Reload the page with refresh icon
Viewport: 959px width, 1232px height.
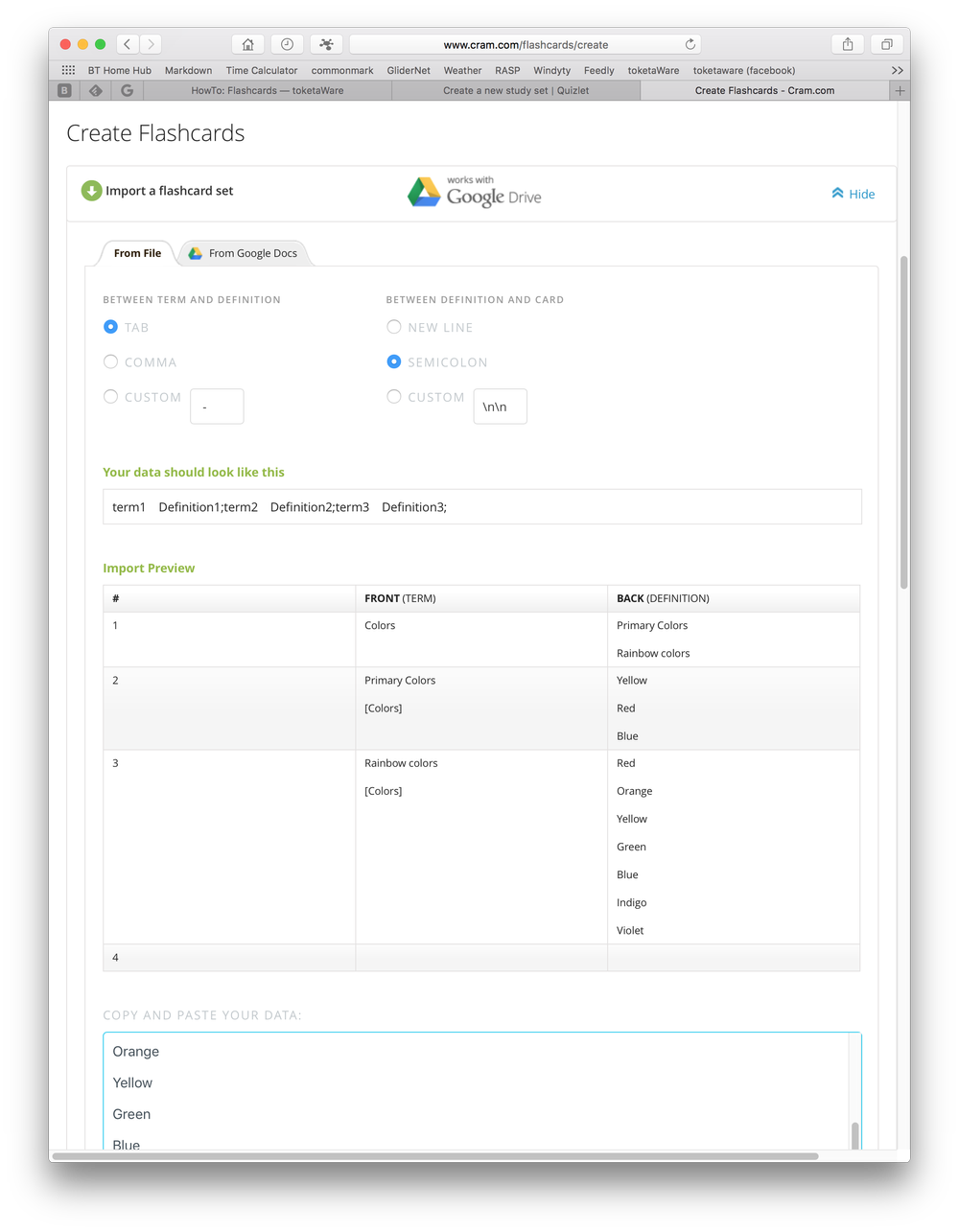click(x=690, y=44)
